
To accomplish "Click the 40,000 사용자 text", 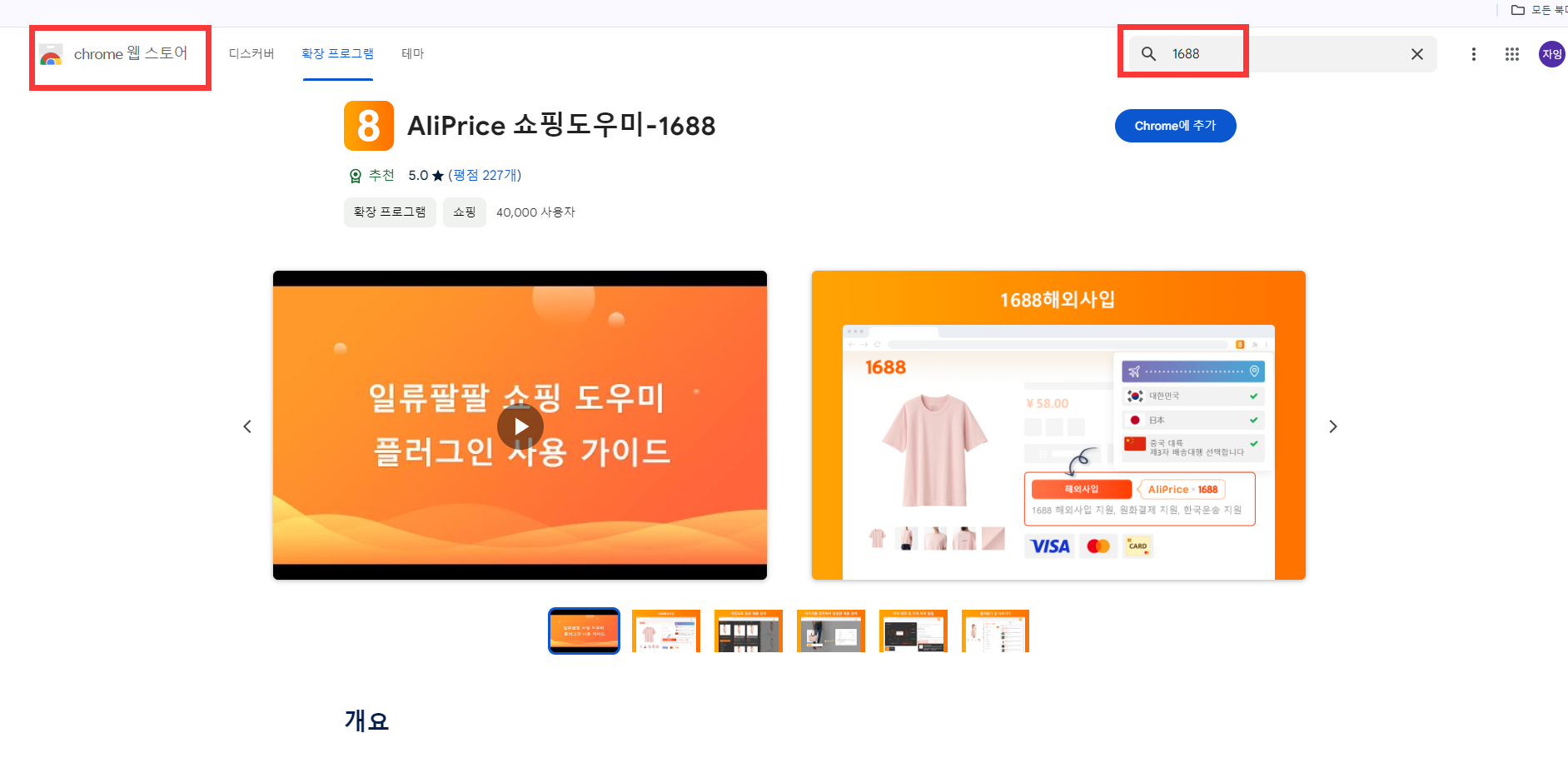I will tap(535, 212).
